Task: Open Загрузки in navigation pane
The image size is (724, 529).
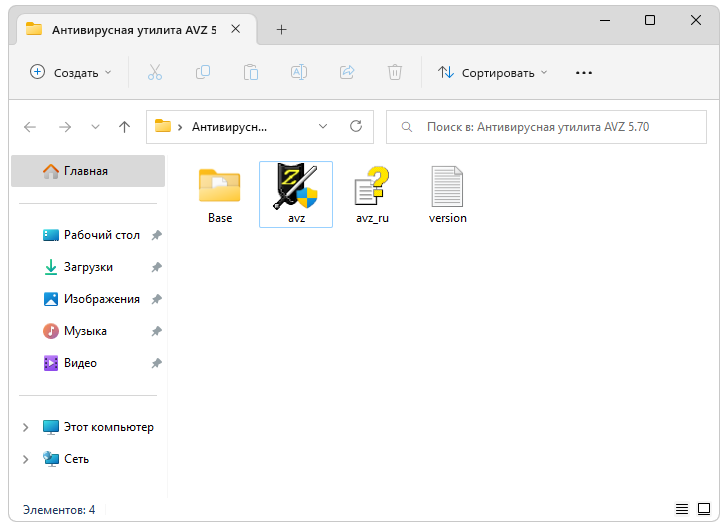Action: pyautogui.click(x=78, y=267)
